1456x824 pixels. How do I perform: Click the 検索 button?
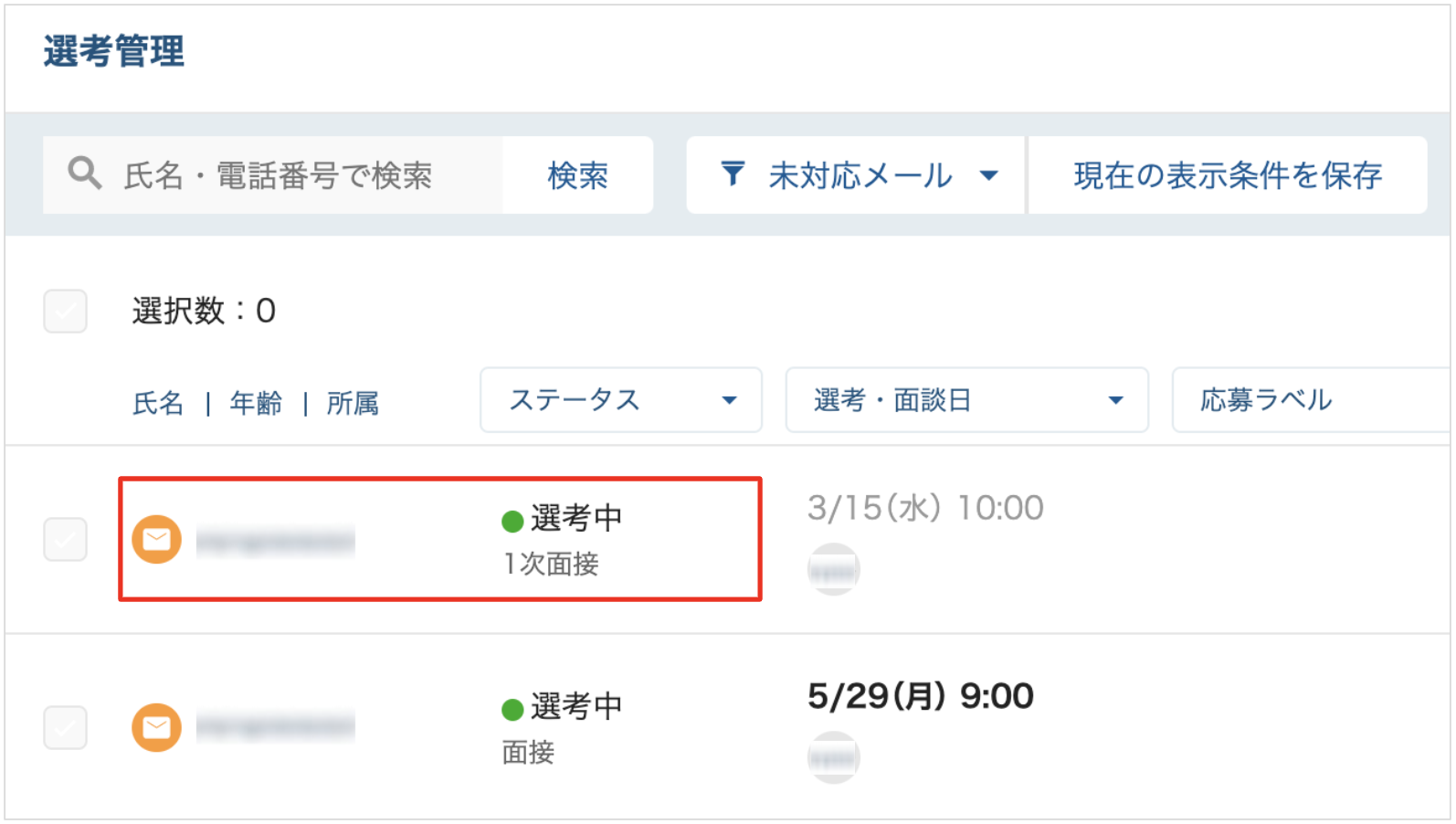coord(577,175)
